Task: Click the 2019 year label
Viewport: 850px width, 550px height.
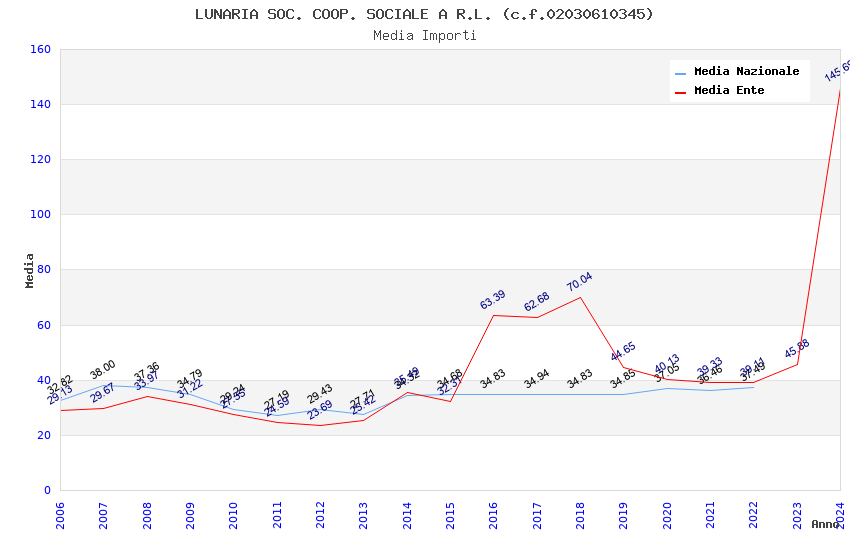Action: (x=623, y=515)
